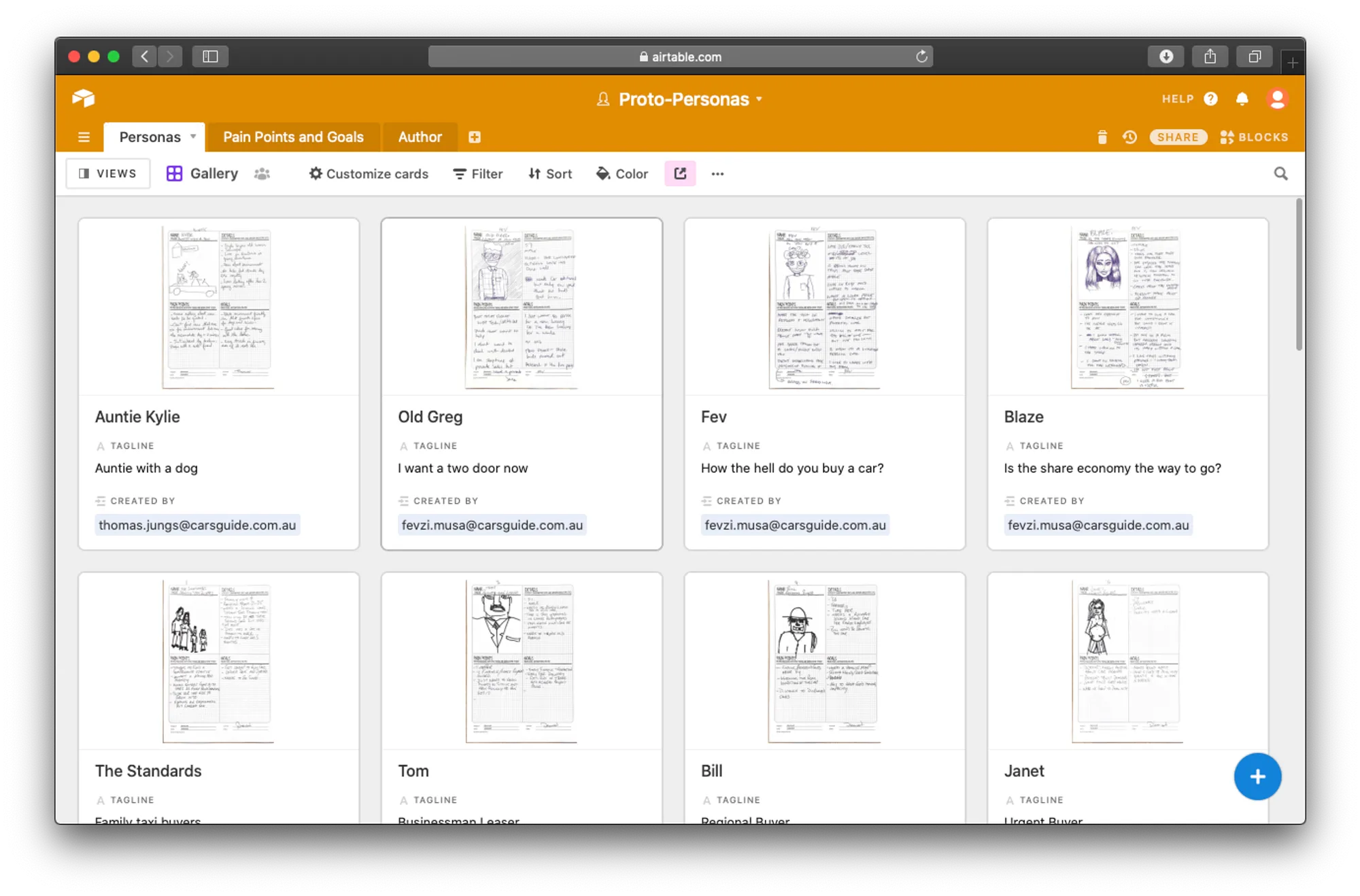
Task: Open notifications bell icon
Action: (1242, 99)
